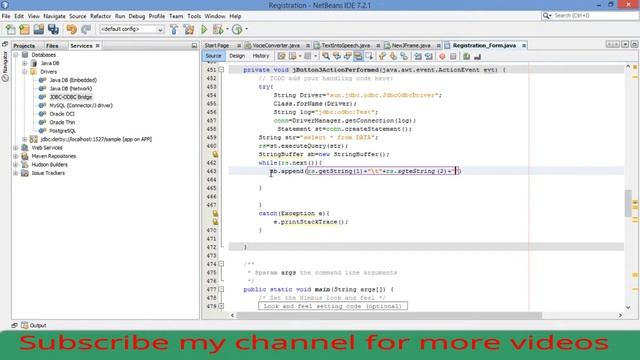Viewport: 640px width, 360px height.
Task: Click the Find Next Occurrence editor icon
Action: [347, 56]
